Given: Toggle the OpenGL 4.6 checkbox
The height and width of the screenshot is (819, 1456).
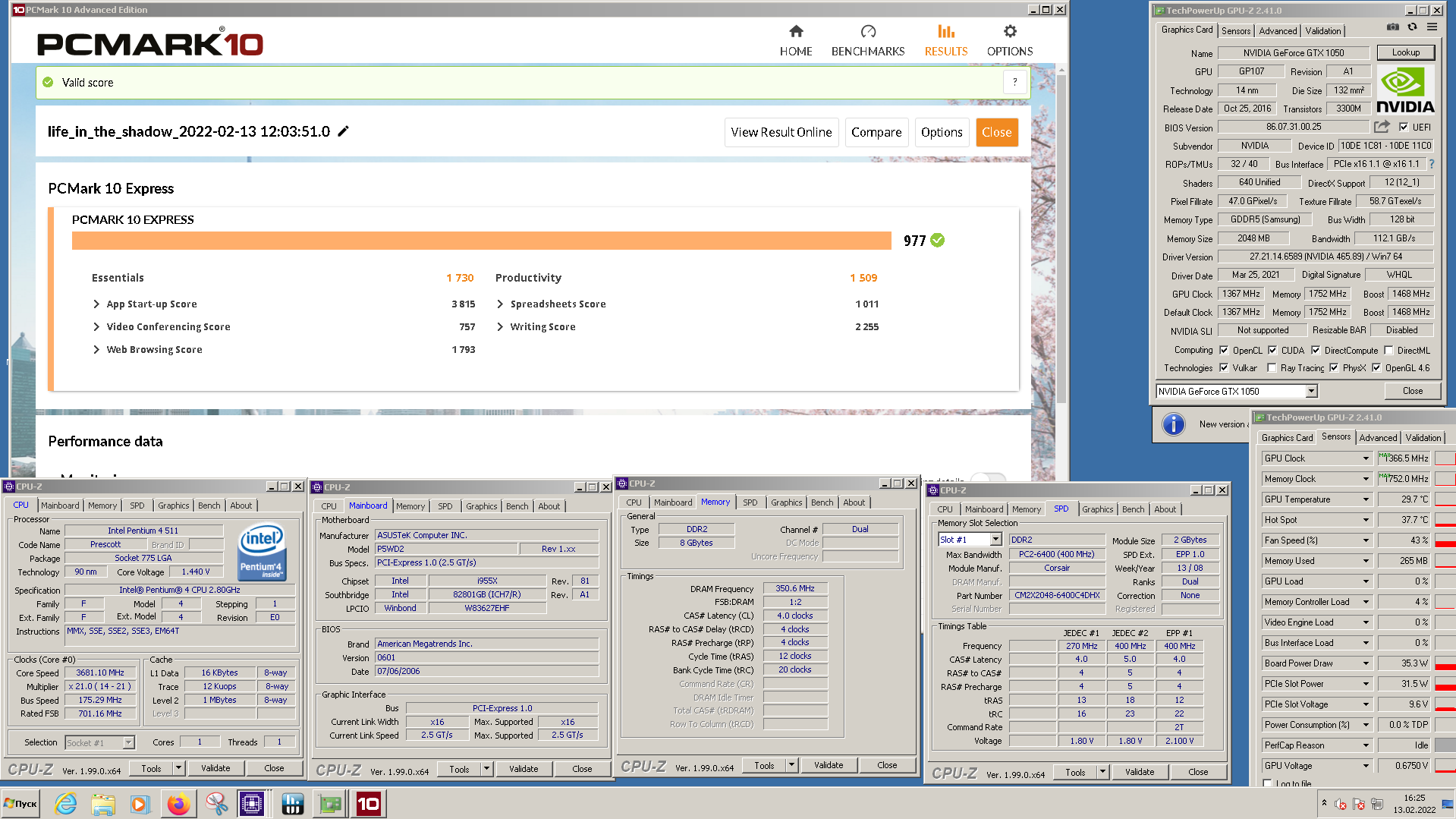Looking at the screenshot, I should tap(1376, 367).
